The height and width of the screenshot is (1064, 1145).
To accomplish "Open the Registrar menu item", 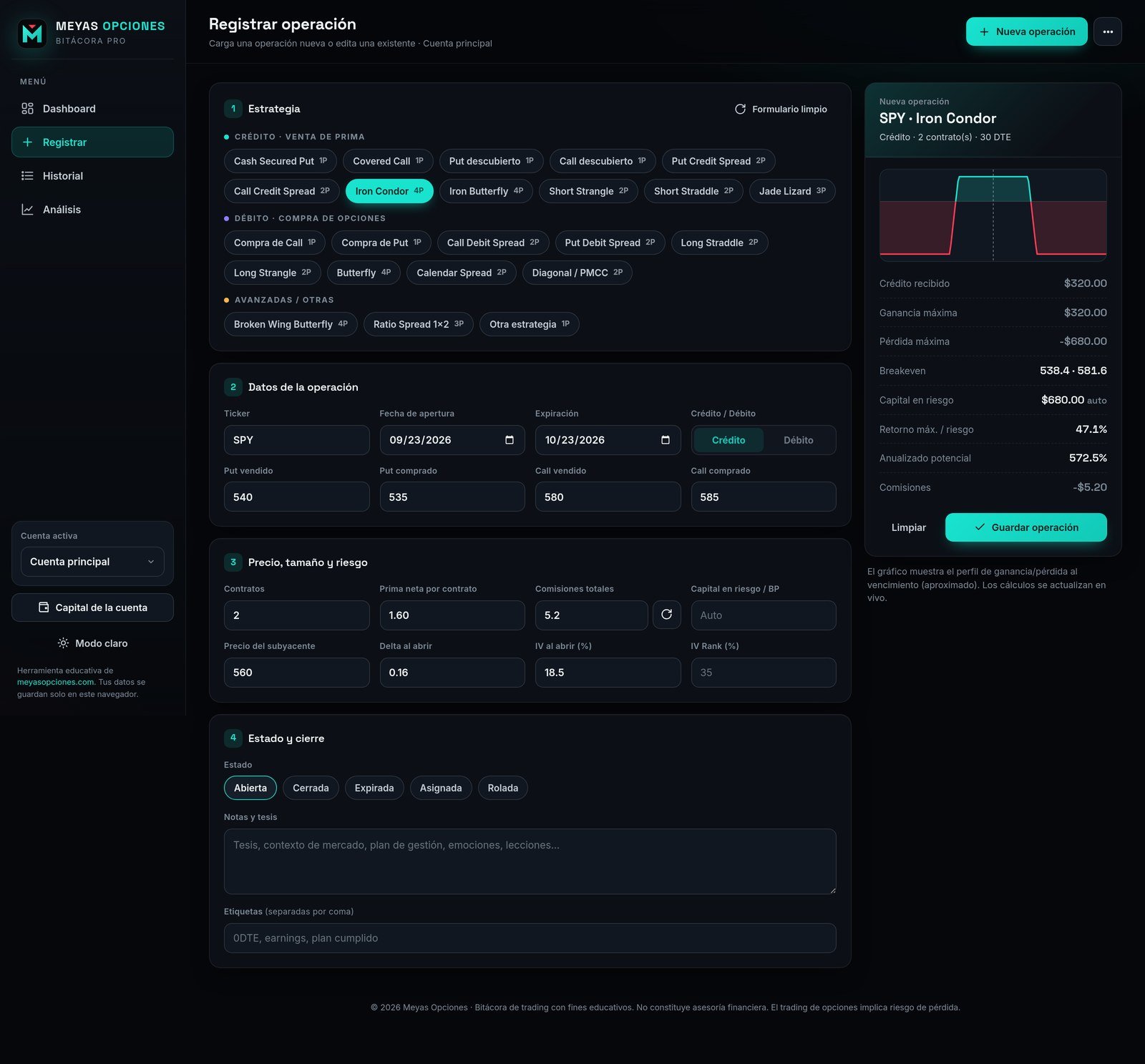I will coord(92,142).
